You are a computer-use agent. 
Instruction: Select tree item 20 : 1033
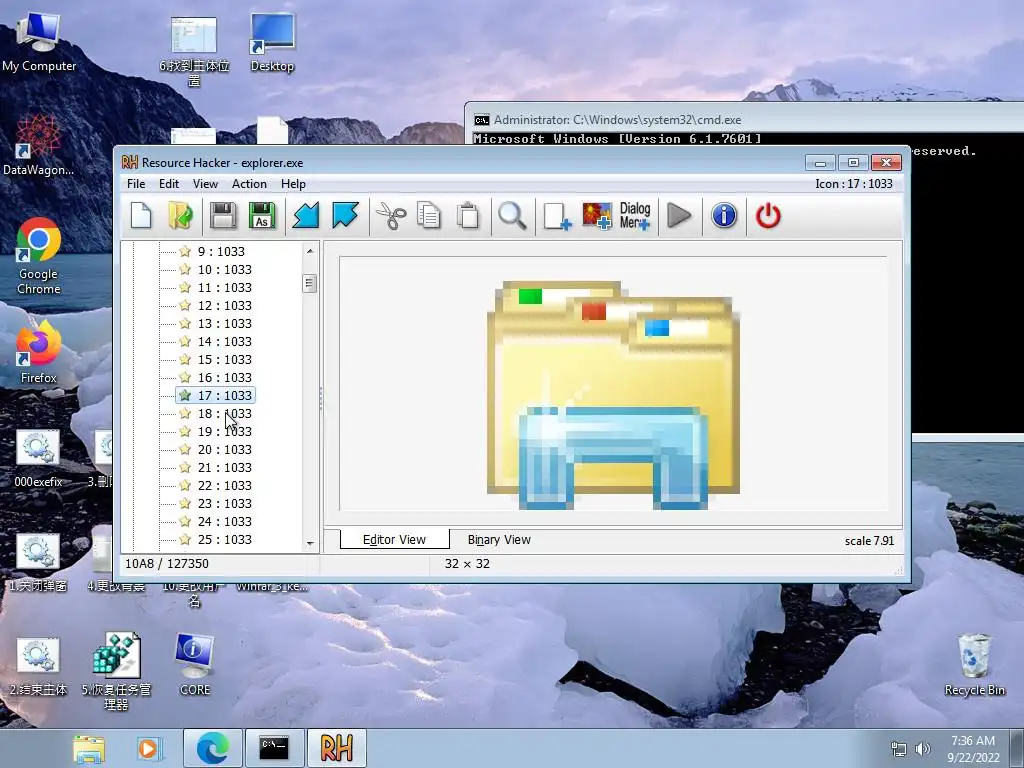click(225, 449)
